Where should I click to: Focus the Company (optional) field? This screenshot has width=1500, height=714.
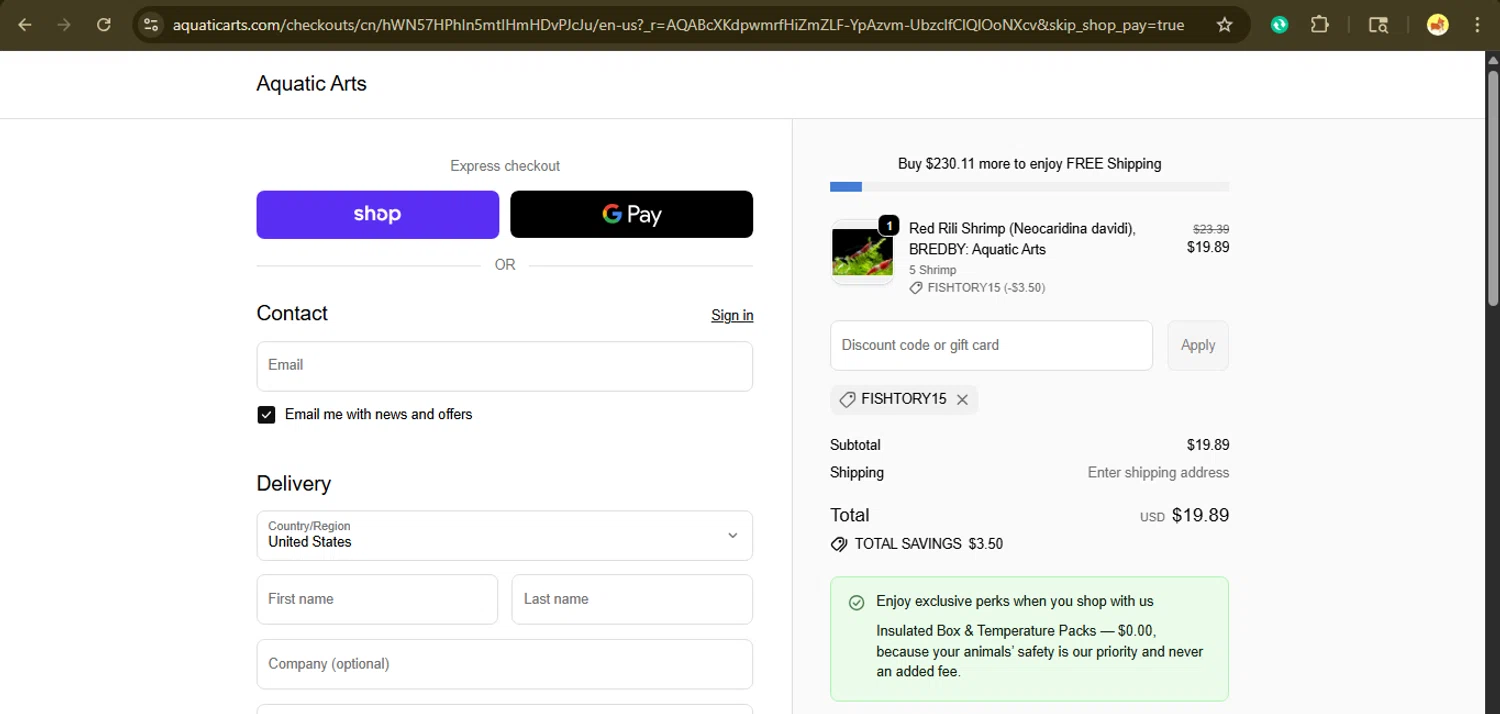(x=504, y=664)
